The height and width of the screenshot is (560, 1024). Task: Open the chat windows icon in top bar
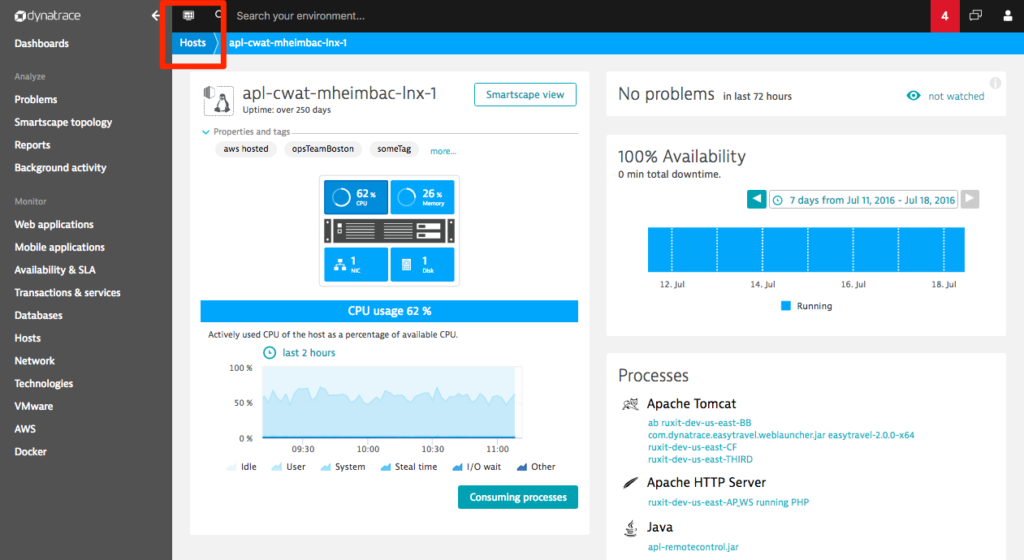click(x=976, y=15)
